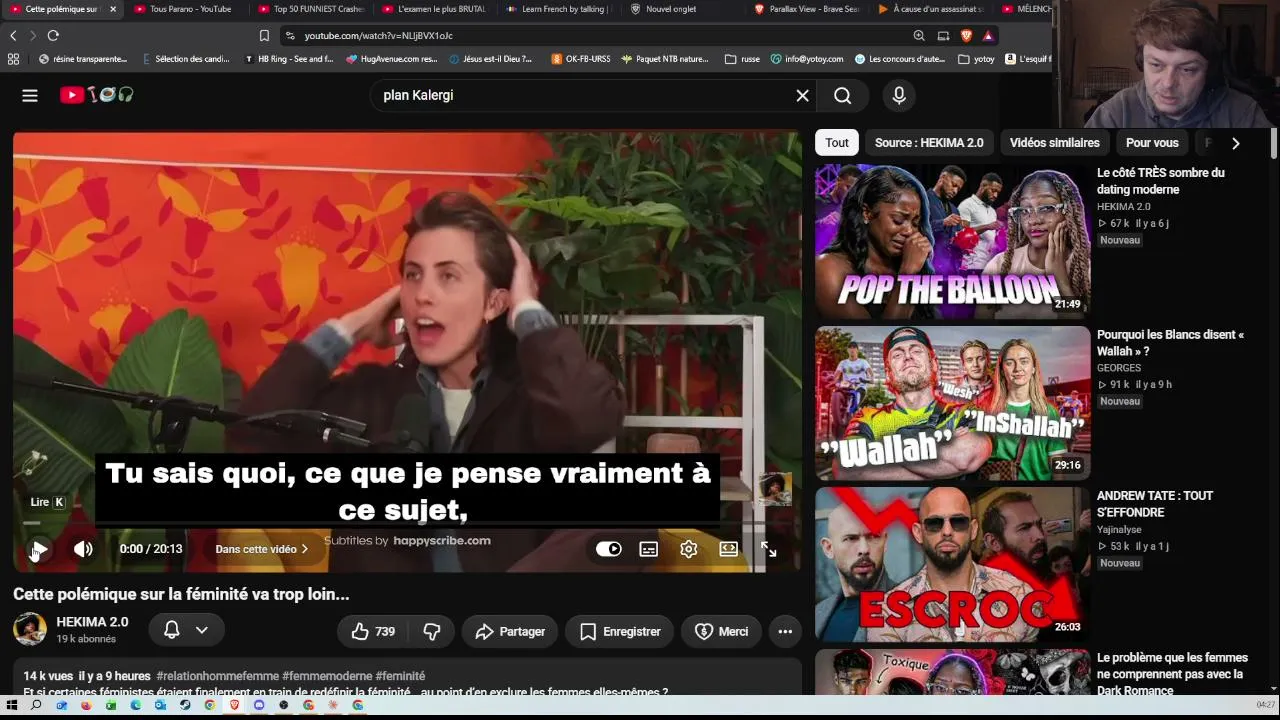Open the 'russe' bookmarks folder
Screen dimensions: 1280x720
[742, 59]
